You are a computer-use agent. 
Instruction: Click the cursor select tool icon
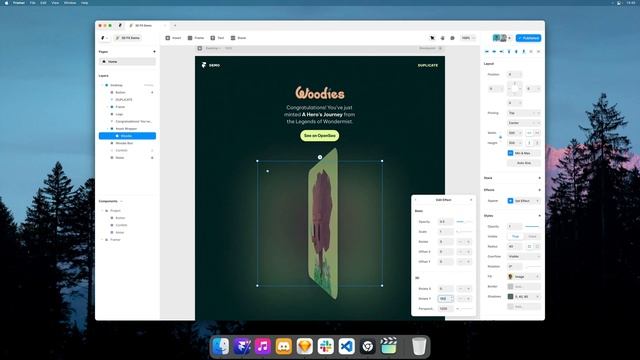(432, 38)
